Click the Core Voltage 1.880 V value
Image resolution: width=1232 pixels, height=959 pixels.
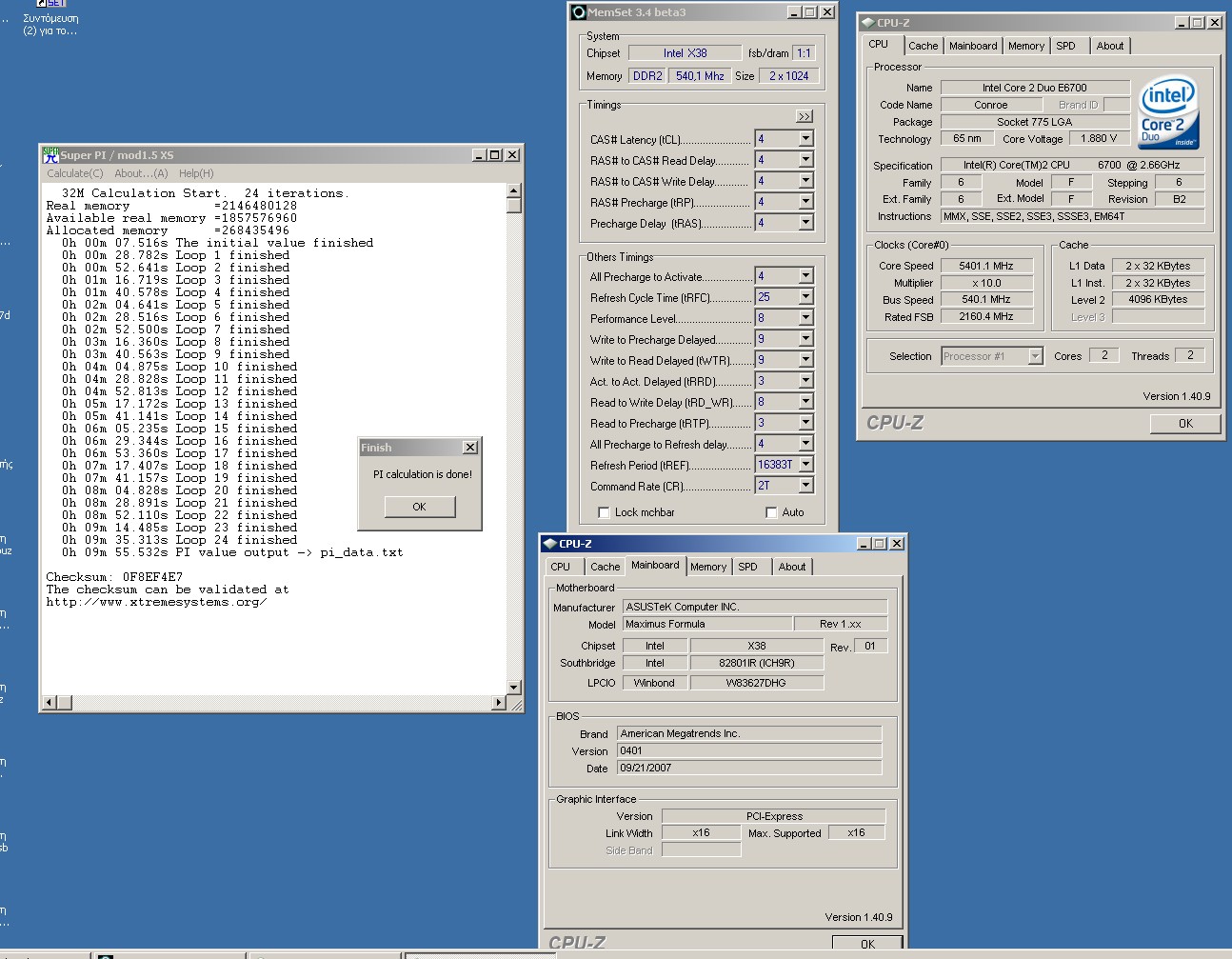pos(1099,138)
